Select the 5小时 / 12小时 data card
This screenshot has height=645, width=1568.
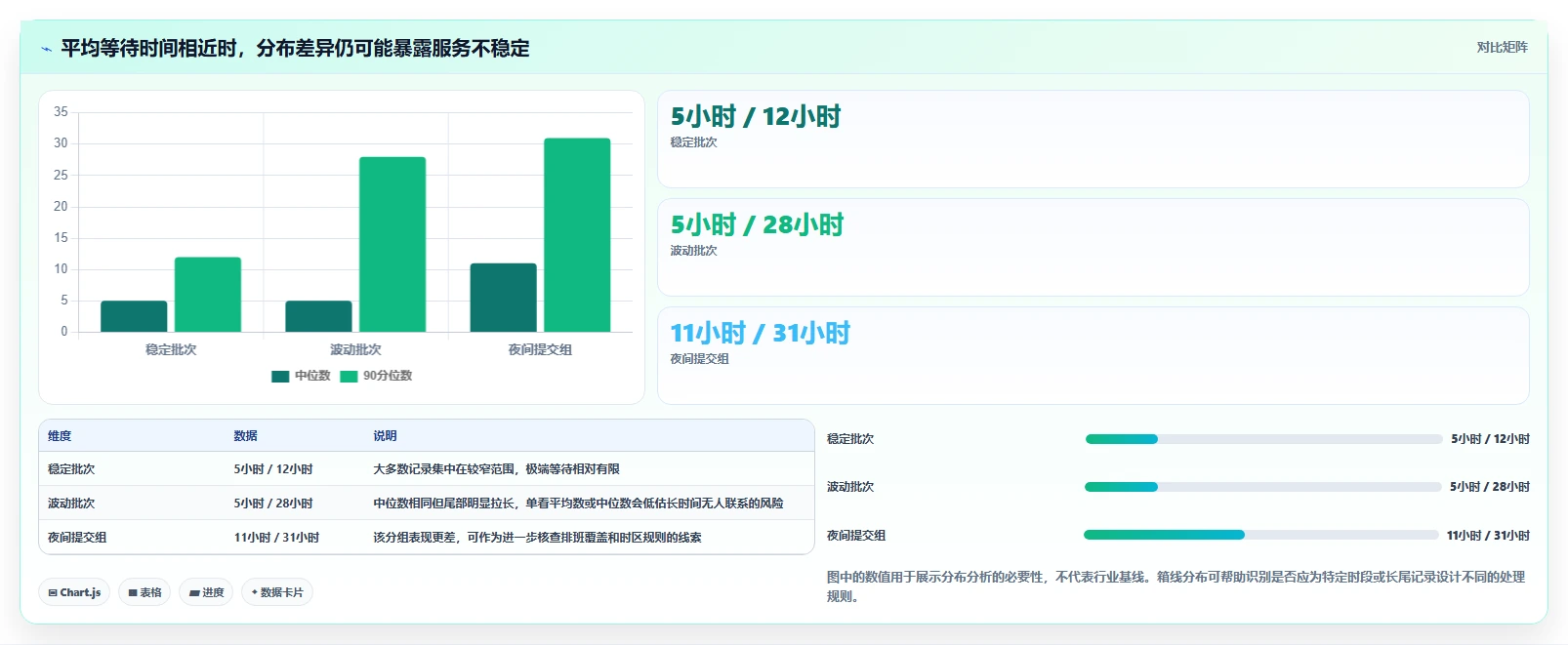[1093, 140]
